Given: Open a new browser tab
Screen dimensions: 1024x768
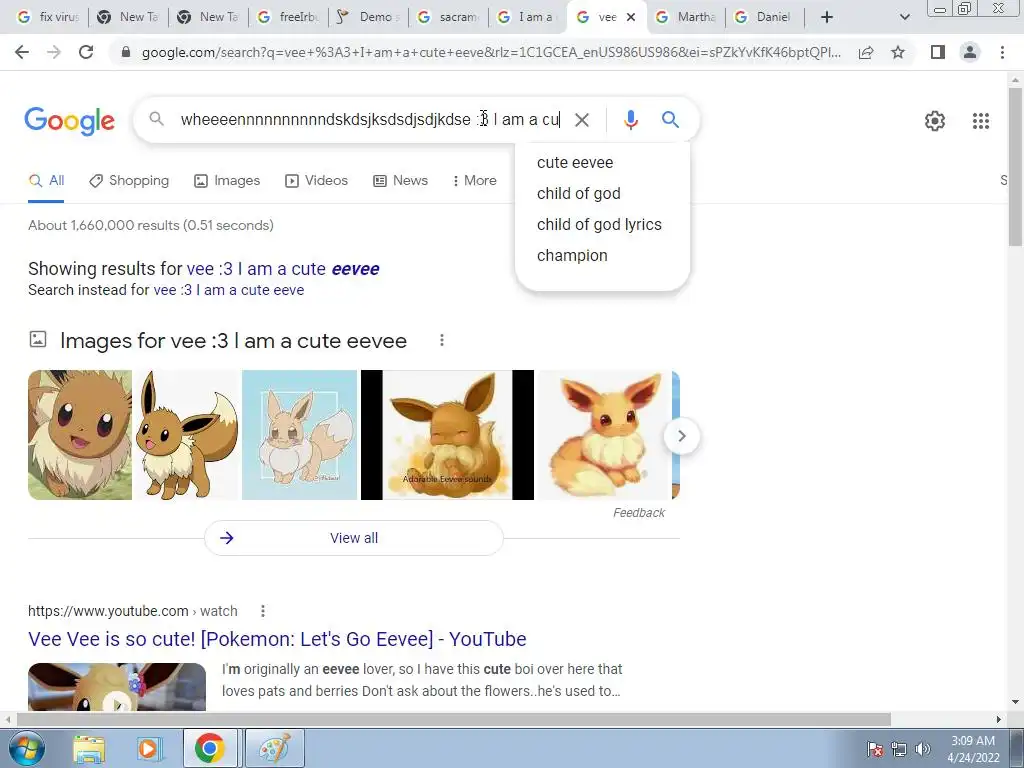Looking at the screenshot, I should point(827,17).
